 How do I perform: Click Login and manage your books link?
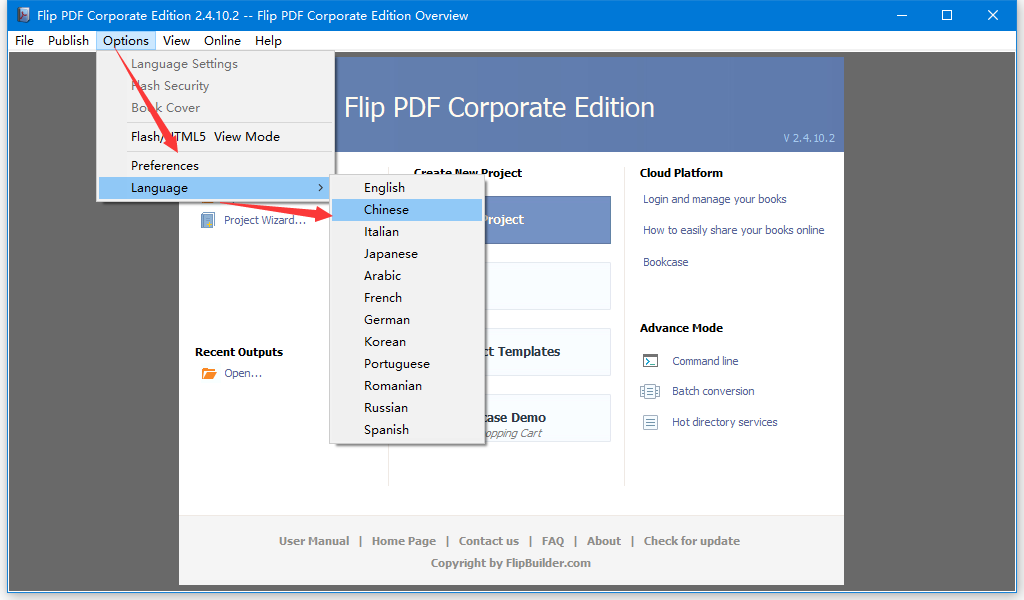tap(714, 199)
